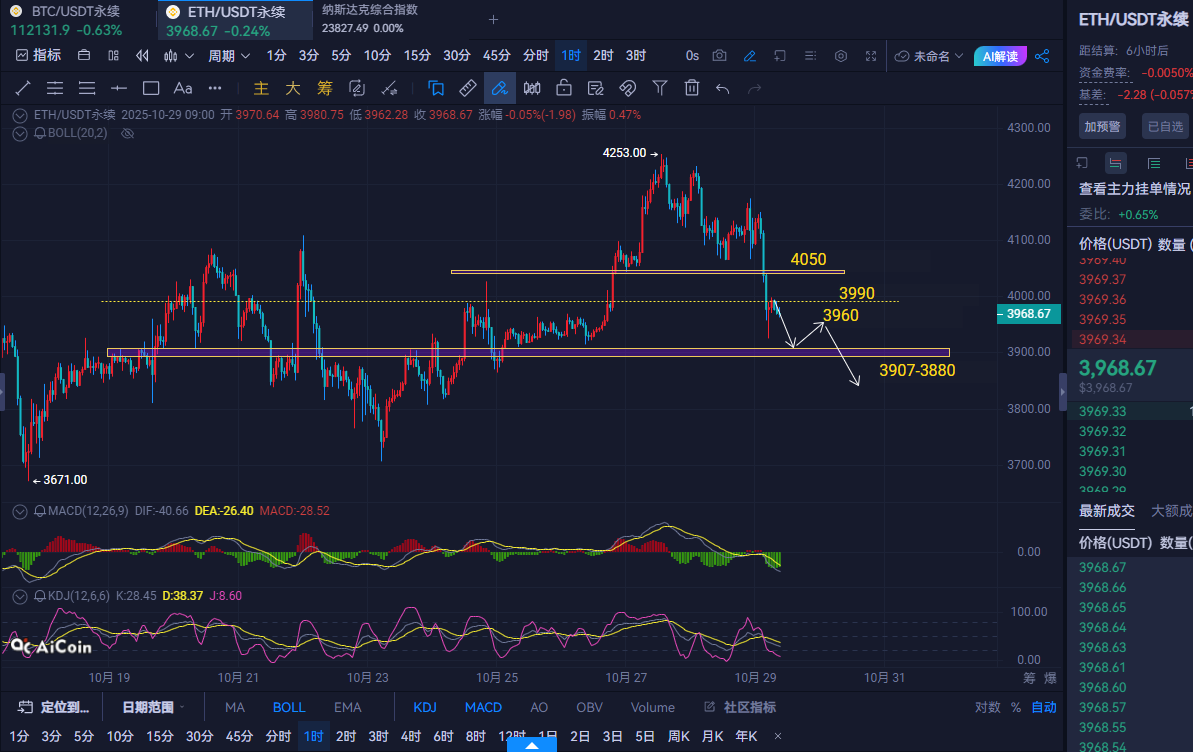This screenshot has height=752, width=1193.
Task: Select the text annotation tool Aa
Action: (183, 88)
